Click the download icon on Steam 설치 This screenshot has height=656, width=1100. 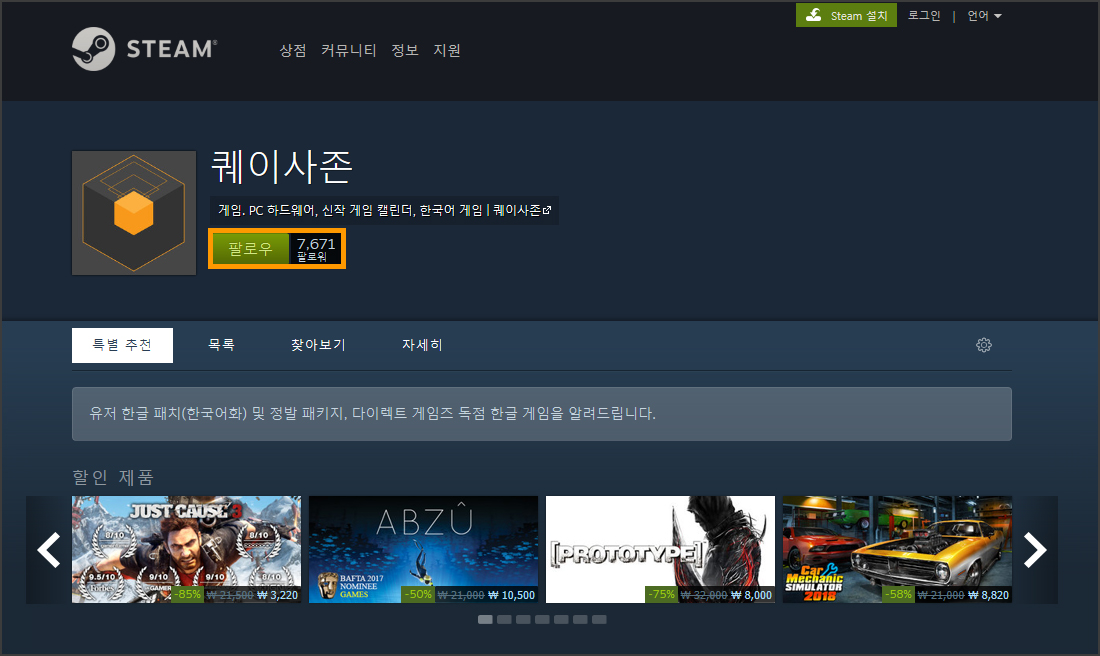[814, 15]
